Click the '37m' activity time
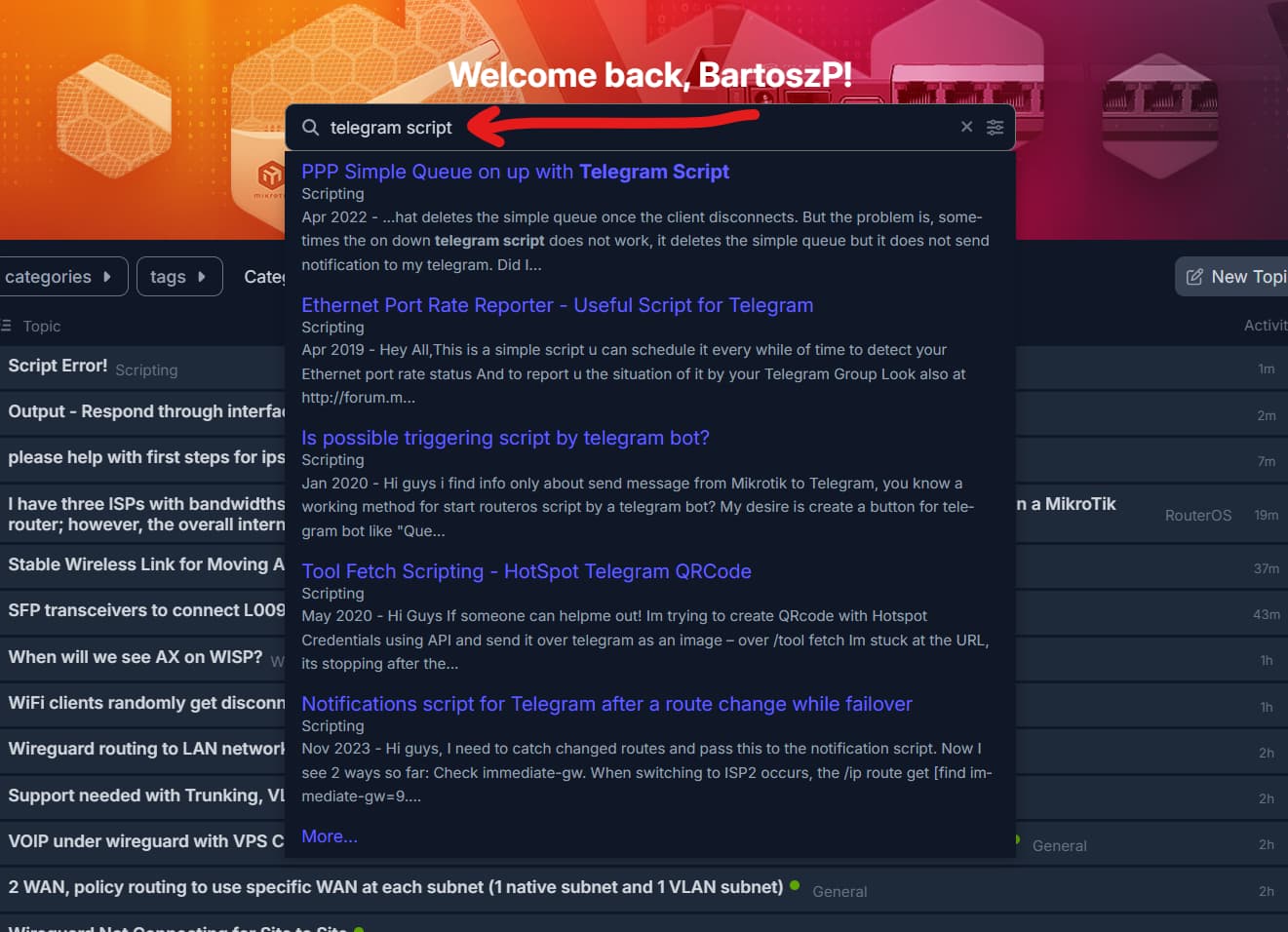Screen dimensions: 1288x932 pos(1267,568)
